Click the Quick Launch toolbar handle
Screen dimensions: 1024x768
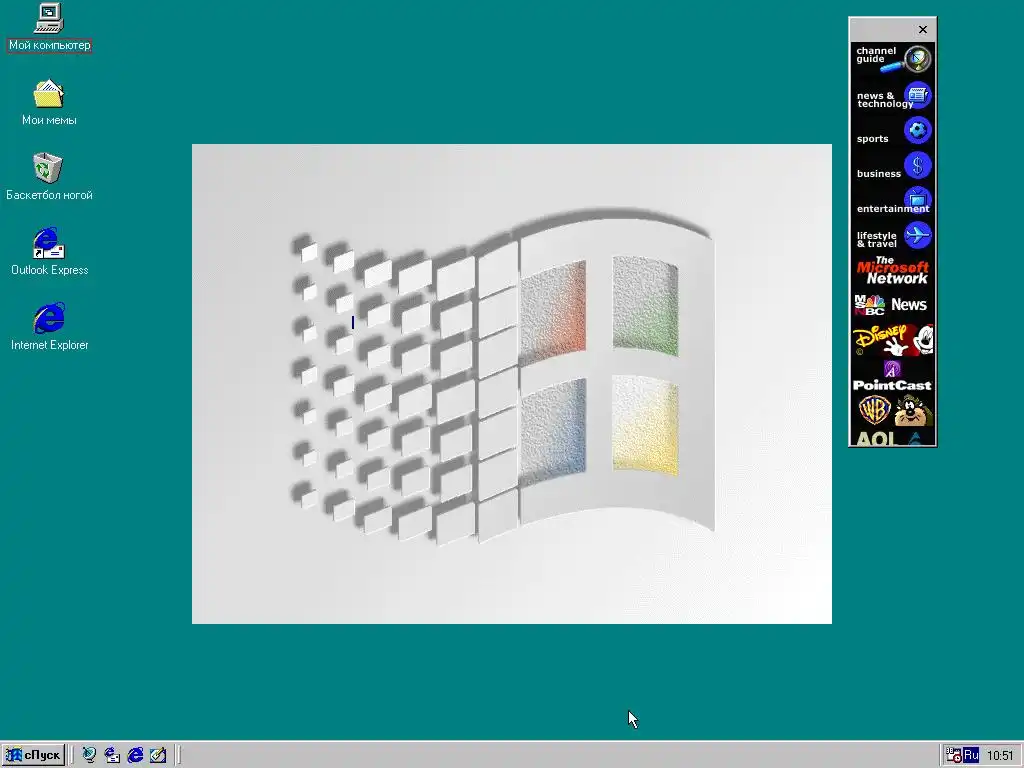tap(71, 755)
